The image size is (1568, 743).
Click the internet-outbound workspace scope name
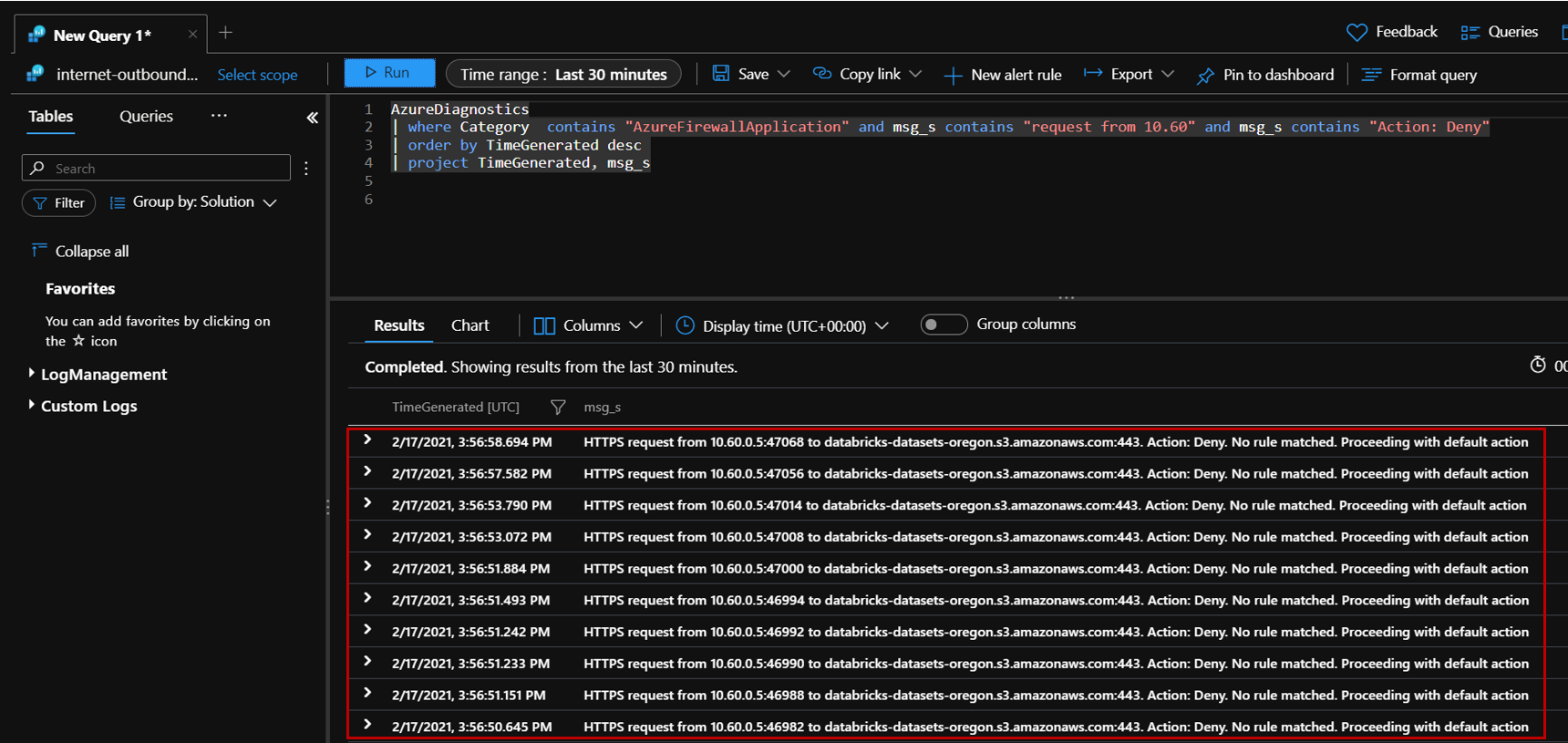pos(127,75)
